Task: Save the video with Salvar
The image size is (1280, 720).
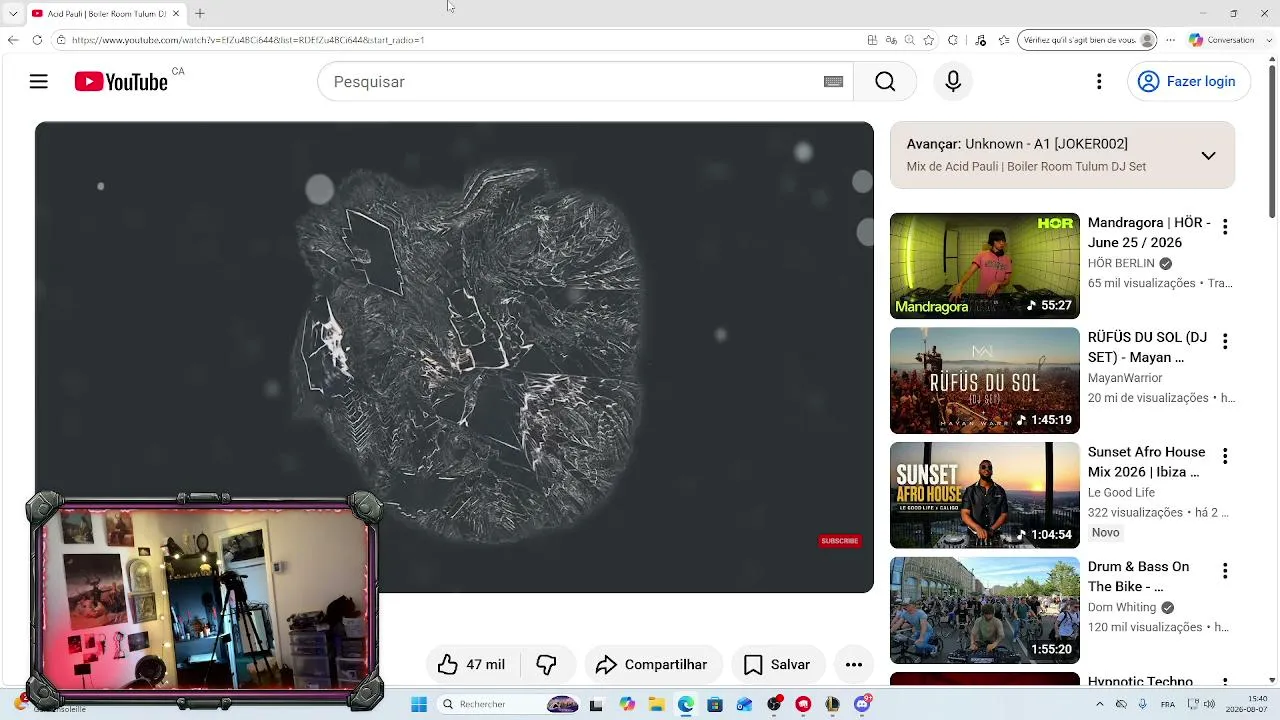Action: [777, 665]
